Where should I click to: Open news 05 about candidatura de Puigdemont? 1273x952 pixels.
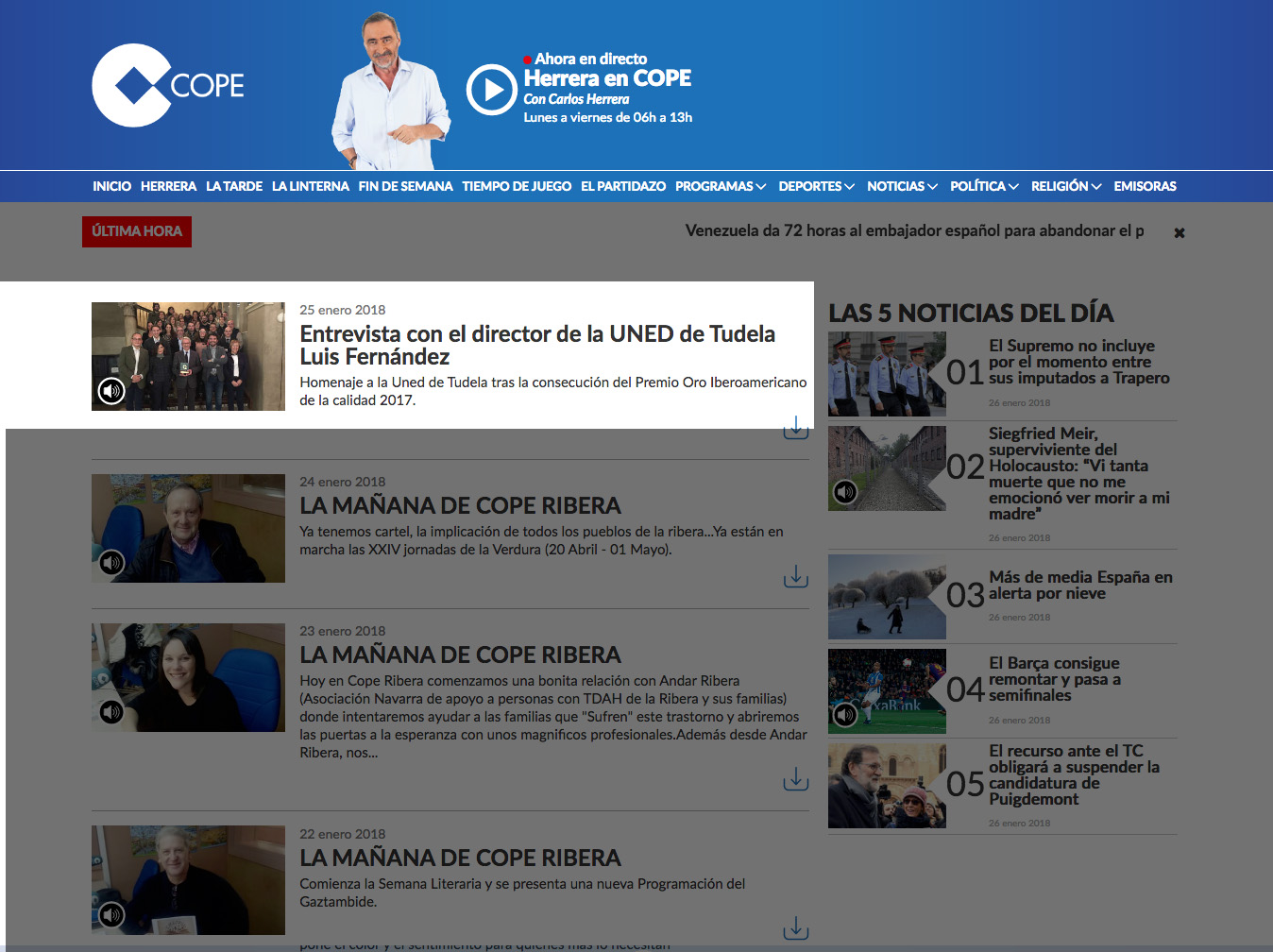tap(1074, 774)
